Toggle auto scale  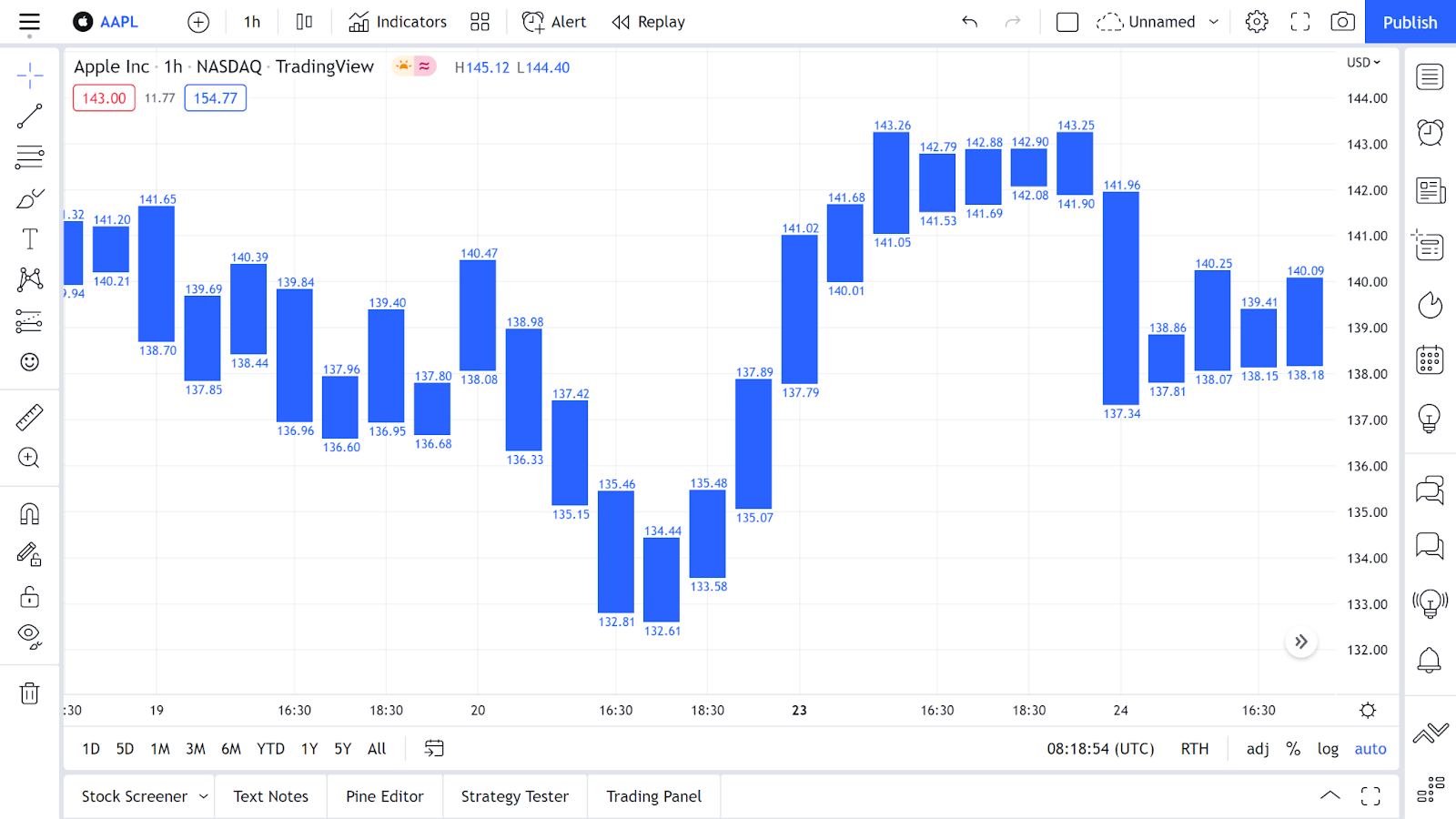[1370, 749]
